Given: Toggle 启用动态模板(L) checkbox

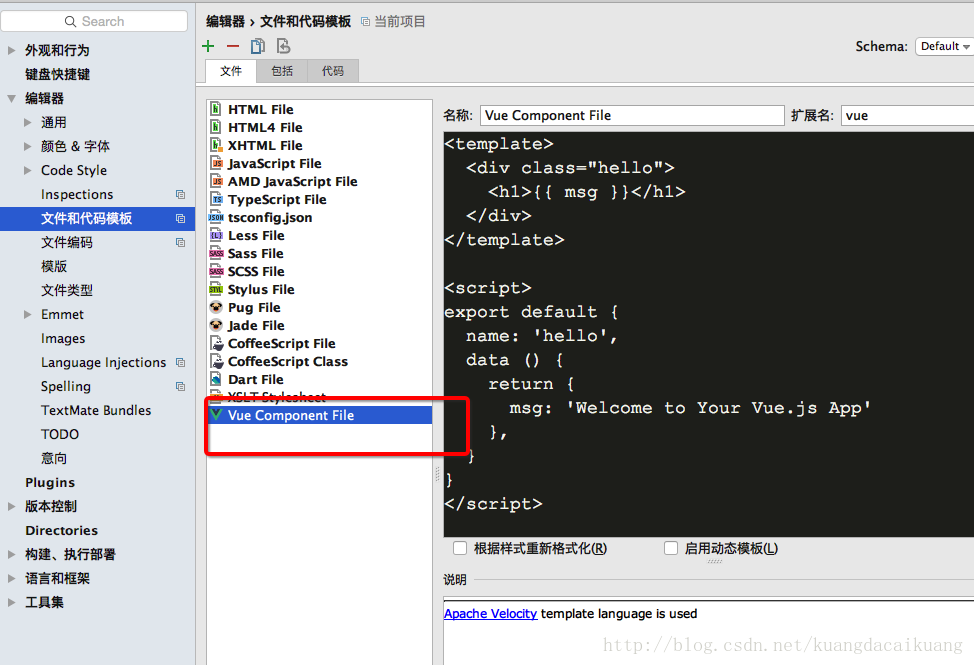Looking at the screenshot, I should (671, 548).
